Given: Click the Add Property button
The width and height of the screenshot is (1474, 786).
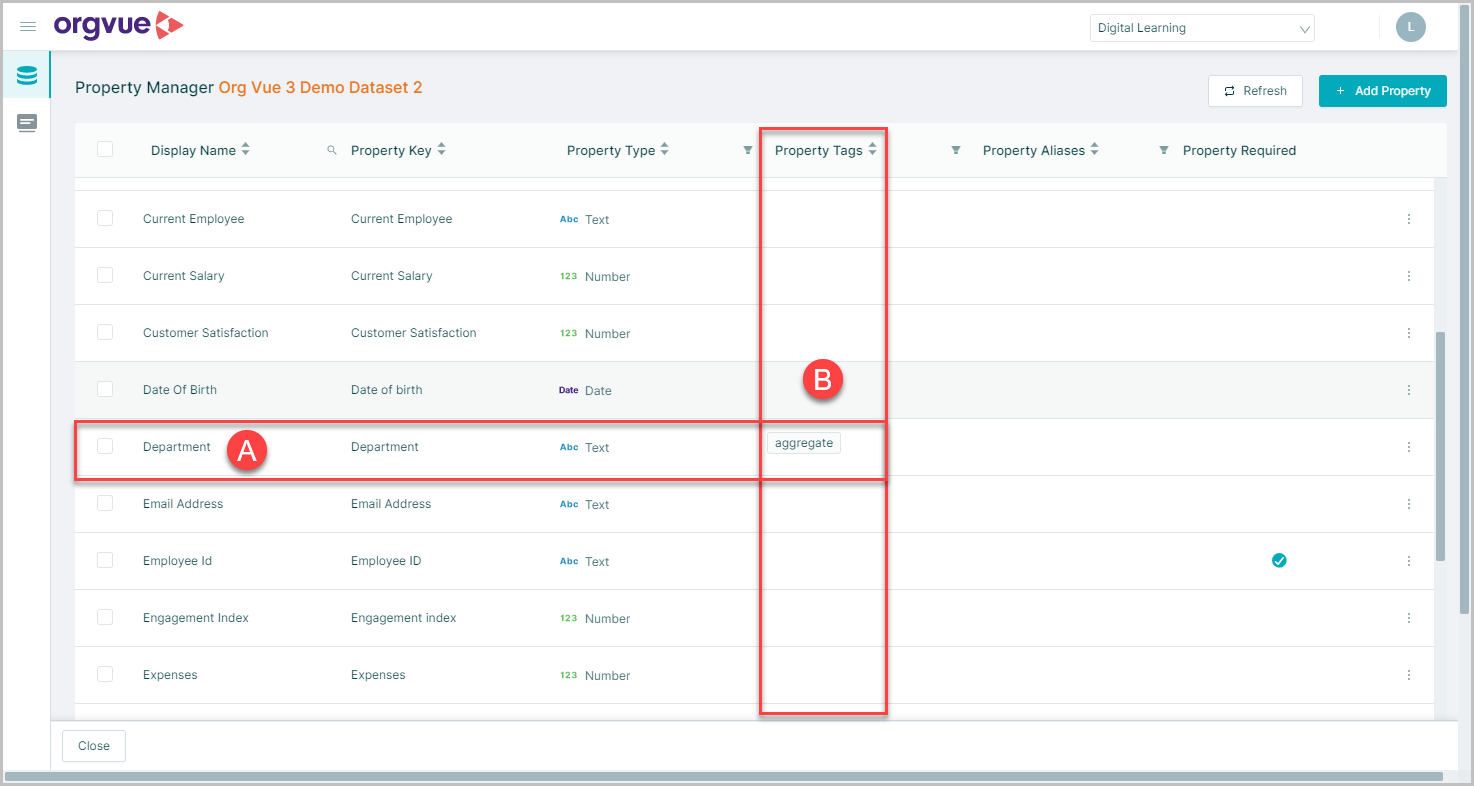Looking at the screenshot, I should pos(1382,91).
